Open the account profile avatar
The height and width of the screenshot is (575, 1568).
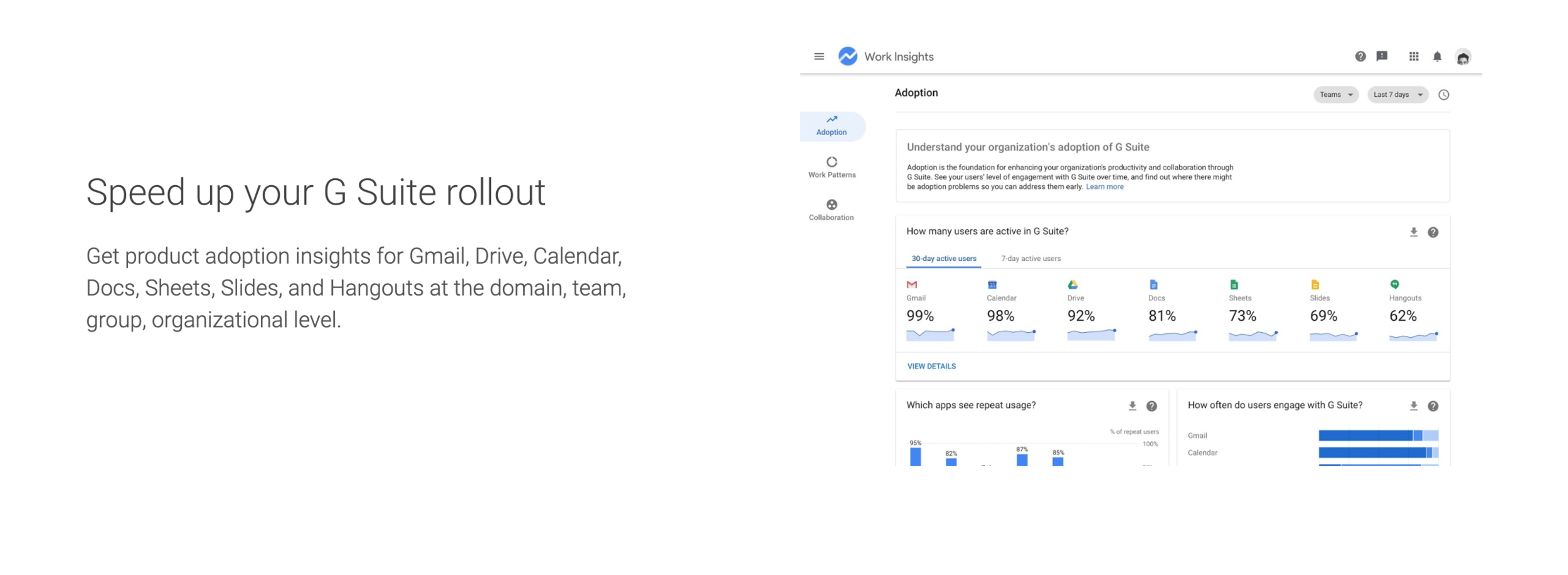point(1463,57)
